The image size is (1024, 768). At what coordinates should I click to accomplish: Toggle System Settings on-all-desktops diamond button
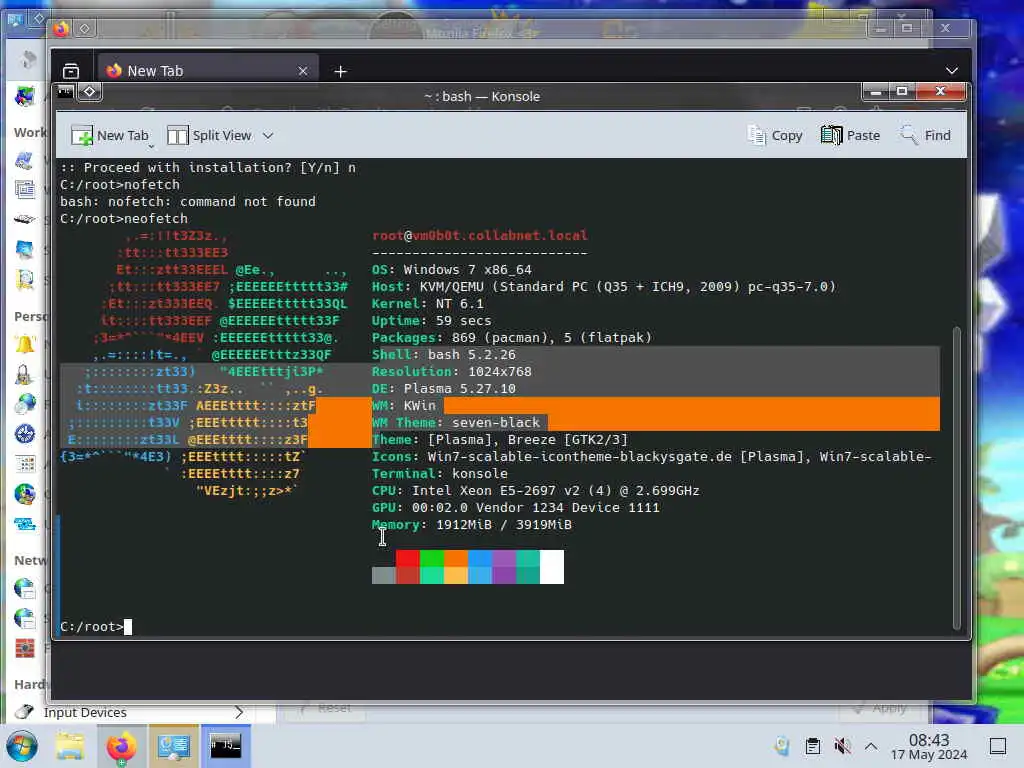pos(38,18)
